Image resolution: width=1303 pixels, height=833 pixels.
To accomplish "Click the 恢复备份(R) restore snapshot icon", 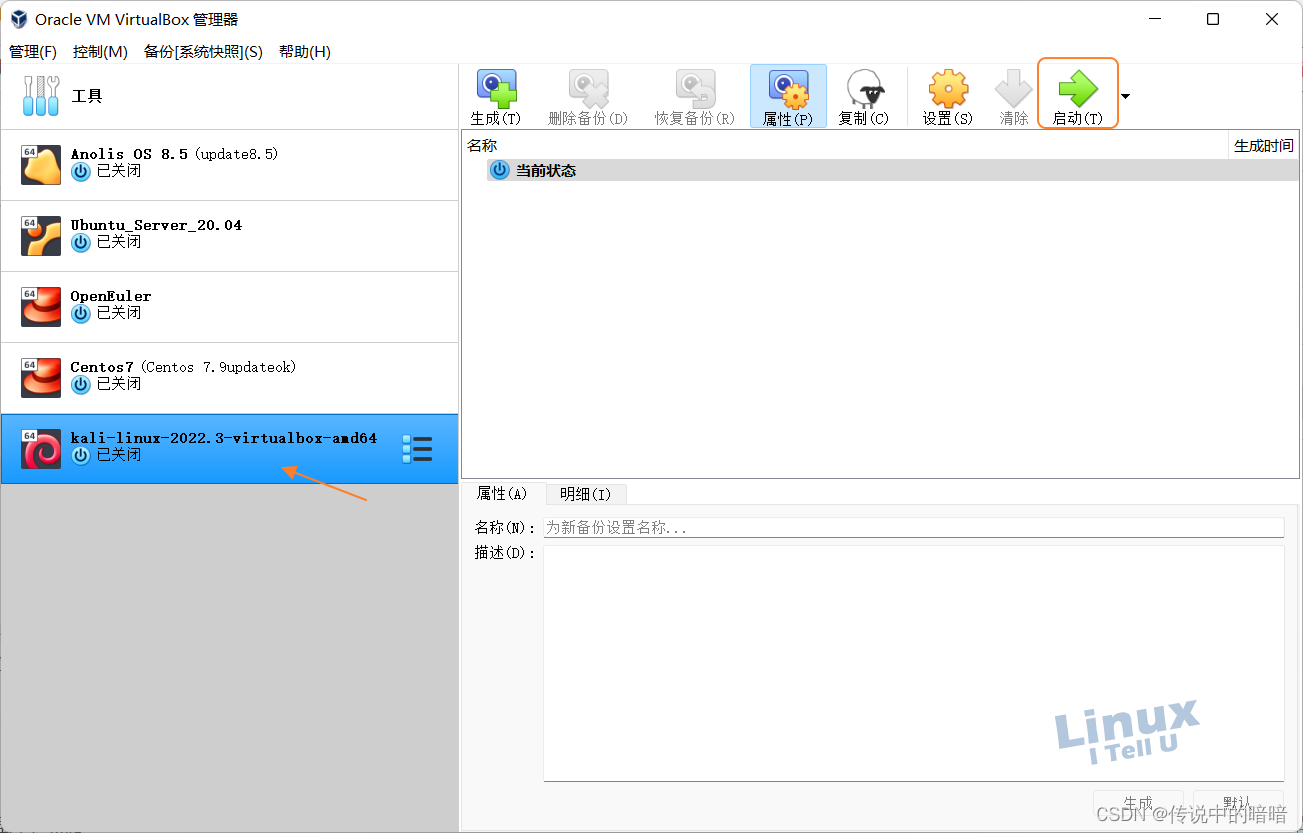I will click(695, 88).
